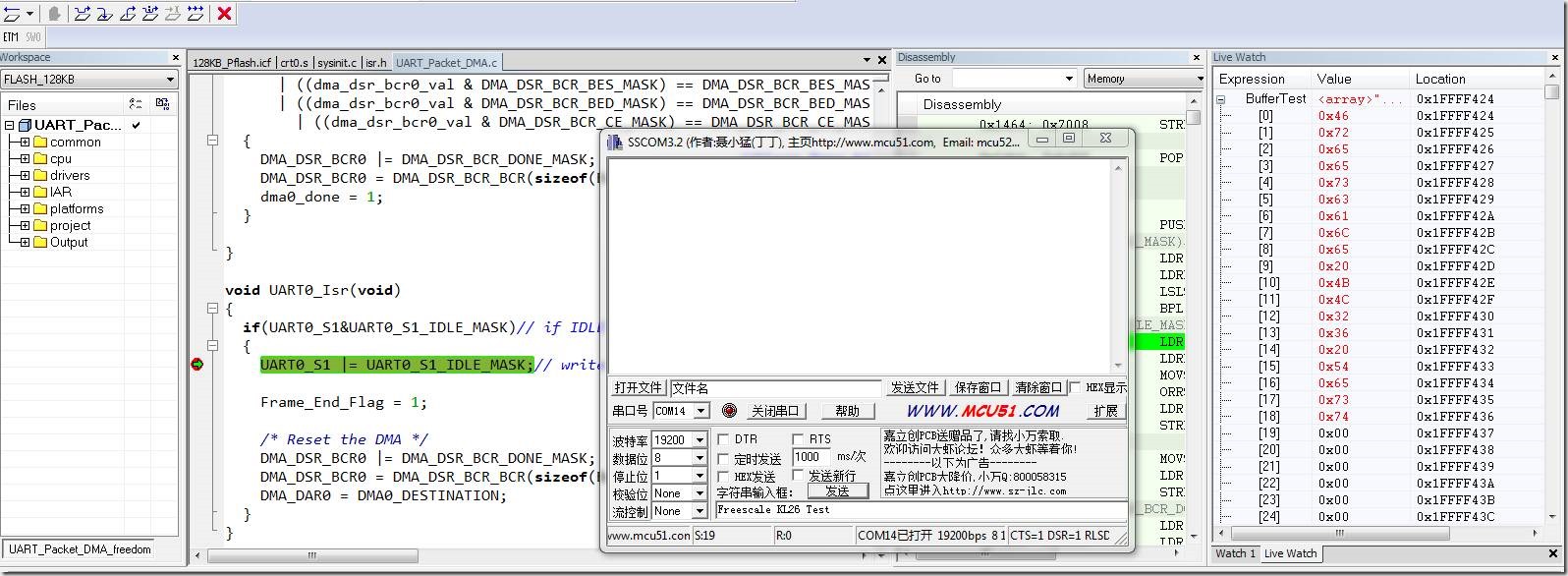The height and width of the screenshot is (576, 1568).
Task: Stop debugging with the red X icon
Action: [224, 13]
